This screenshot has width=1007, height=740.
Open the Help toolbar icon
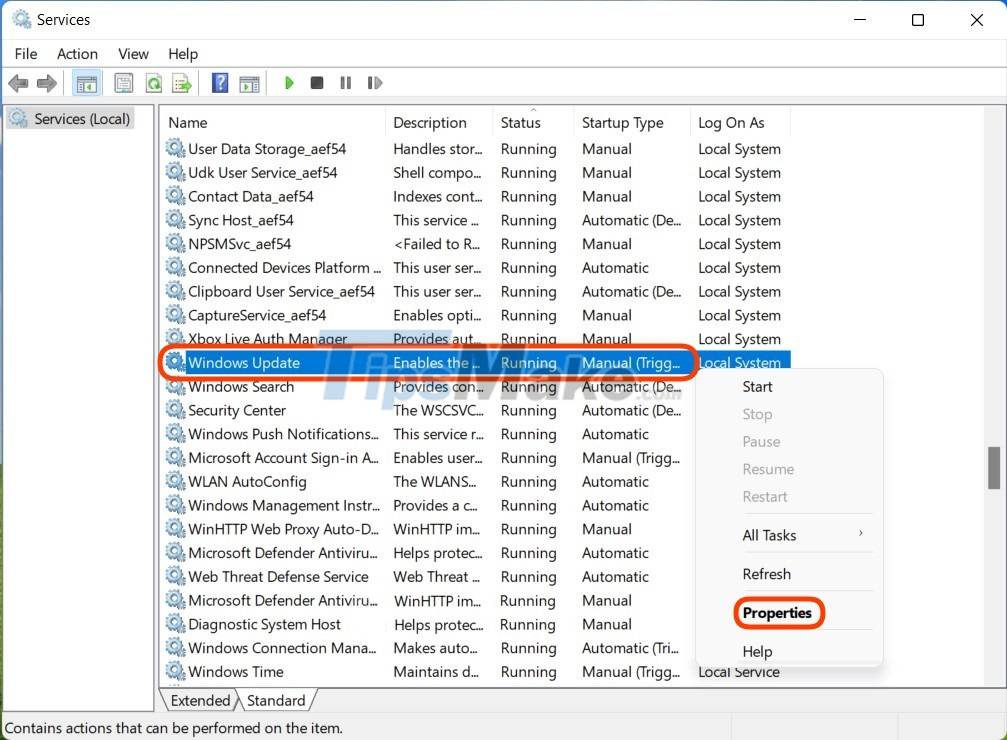[x=219, y=83]
